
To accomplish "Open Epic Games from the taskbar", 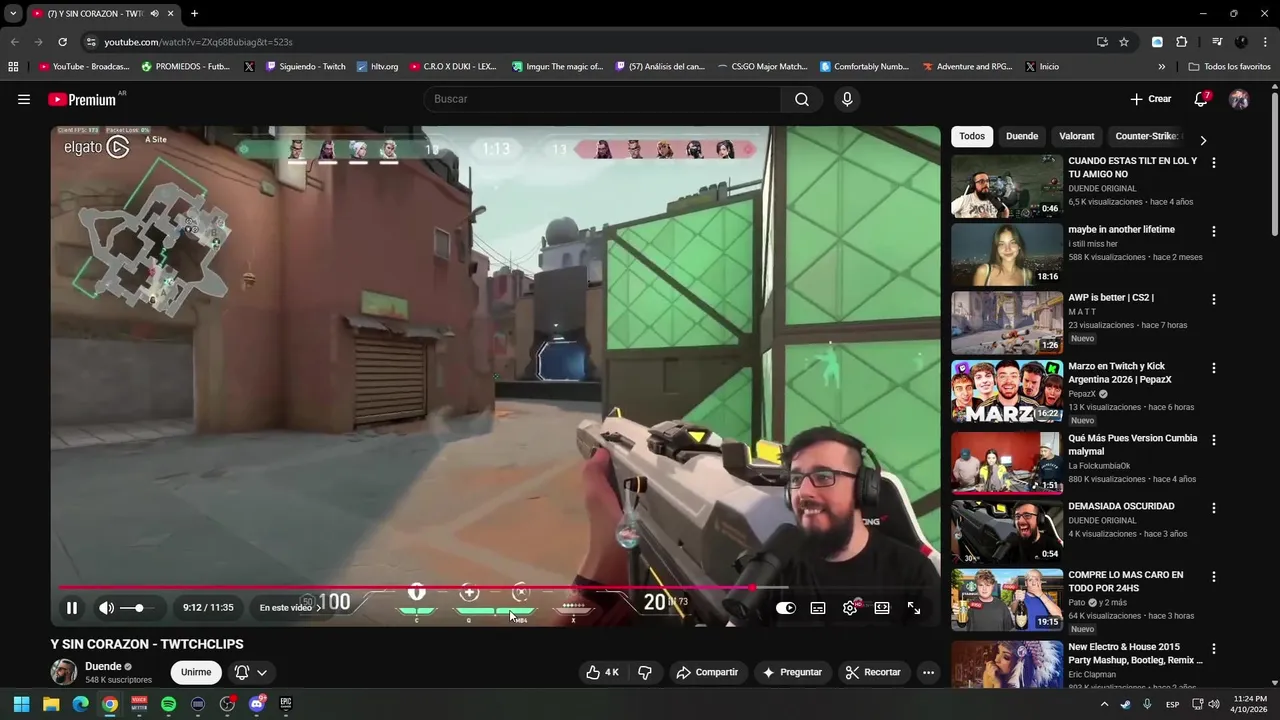I will coord(286,704).
